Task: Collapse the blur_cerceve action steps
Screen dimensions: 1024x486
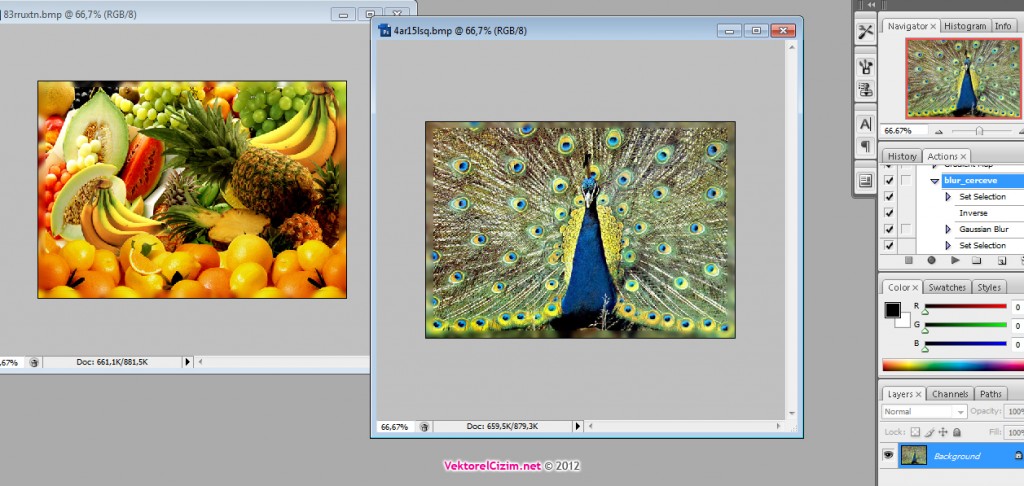Action: click(x=935, y=181)
